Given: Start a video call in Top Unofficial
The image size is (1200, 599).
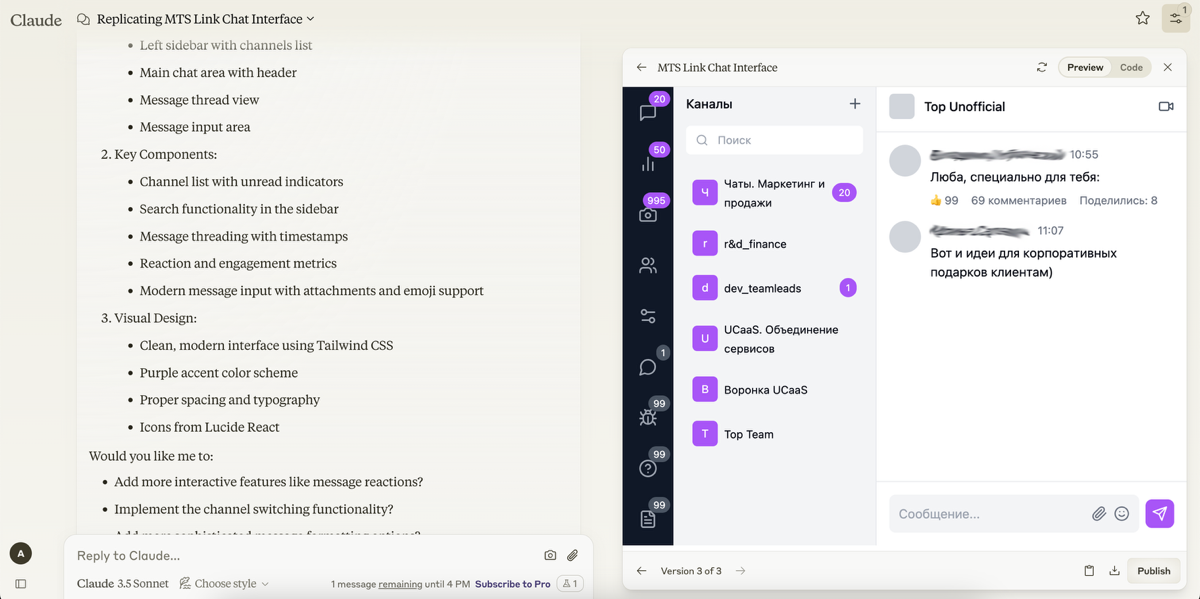Looking at the screenshot, I should tap(1166, 106).
